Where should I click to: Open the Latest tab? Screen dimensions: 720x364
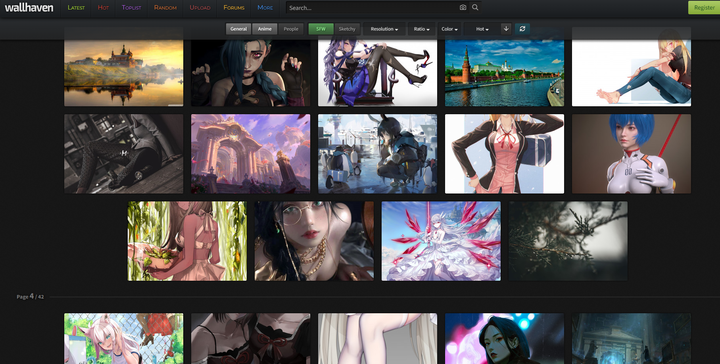[x=76, y=8]
